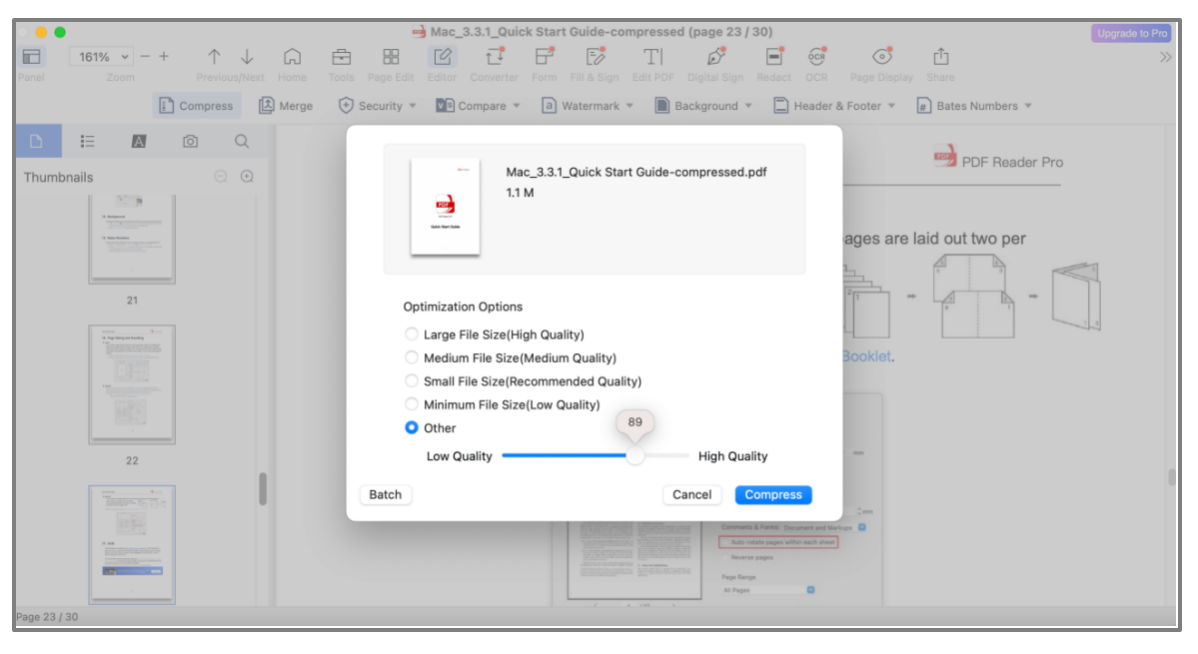Shrink thumbnails with minus icon
Image resolution: width=1198 pixels, height=654 pixels.
221,176
